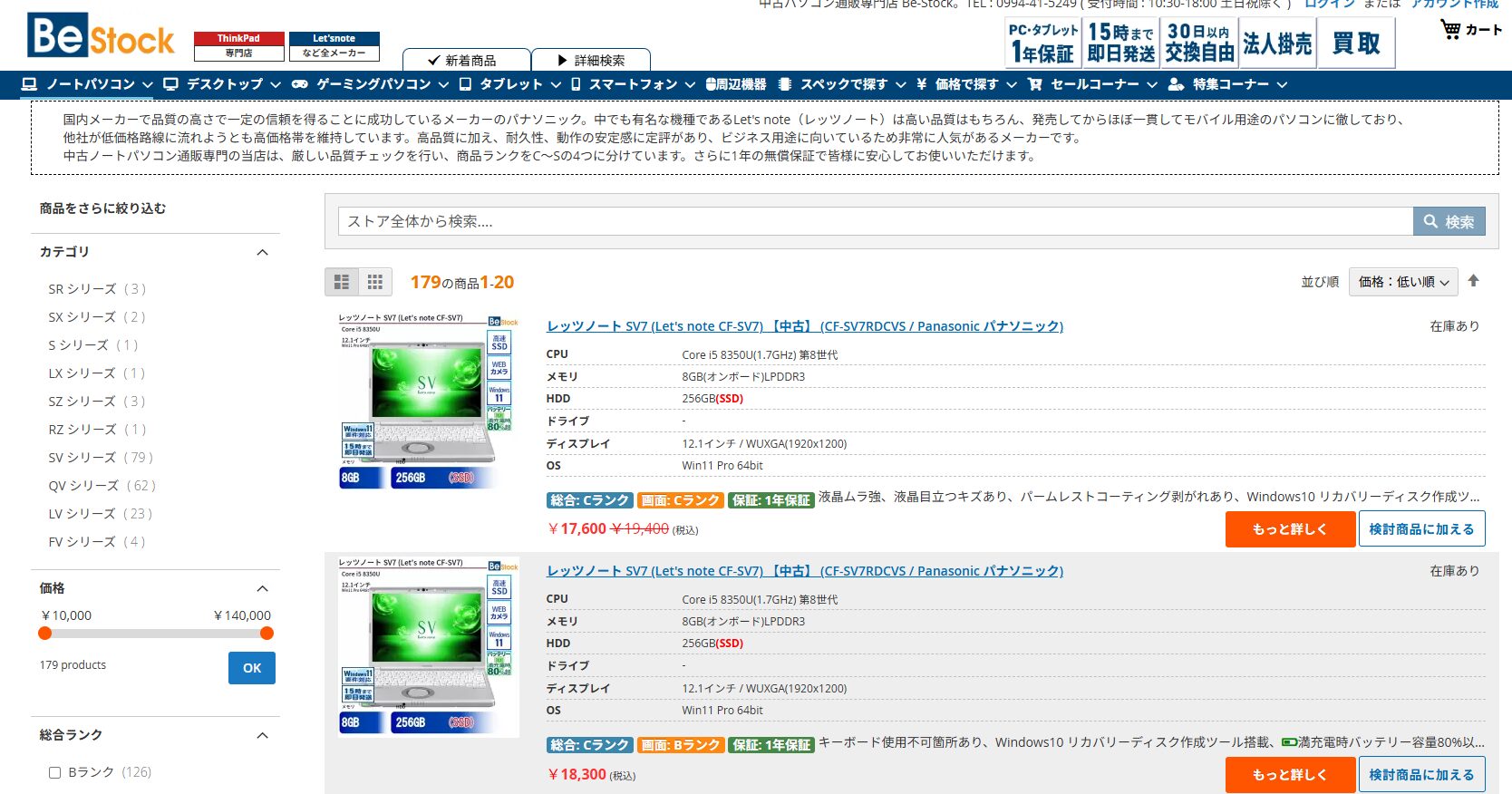This screenshot has height=794, width=1512.
Task: Click the store search input field
Action: pyautogui.click(x=876, y=221)
